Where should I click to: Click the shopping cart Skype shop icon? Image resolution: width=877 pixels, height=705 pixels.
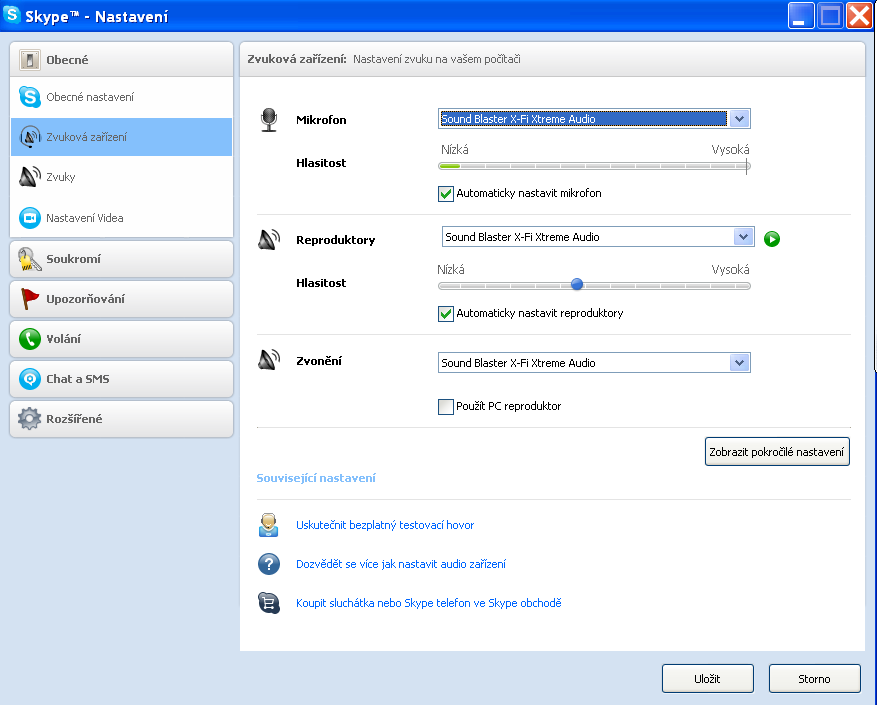pos(268,603)
